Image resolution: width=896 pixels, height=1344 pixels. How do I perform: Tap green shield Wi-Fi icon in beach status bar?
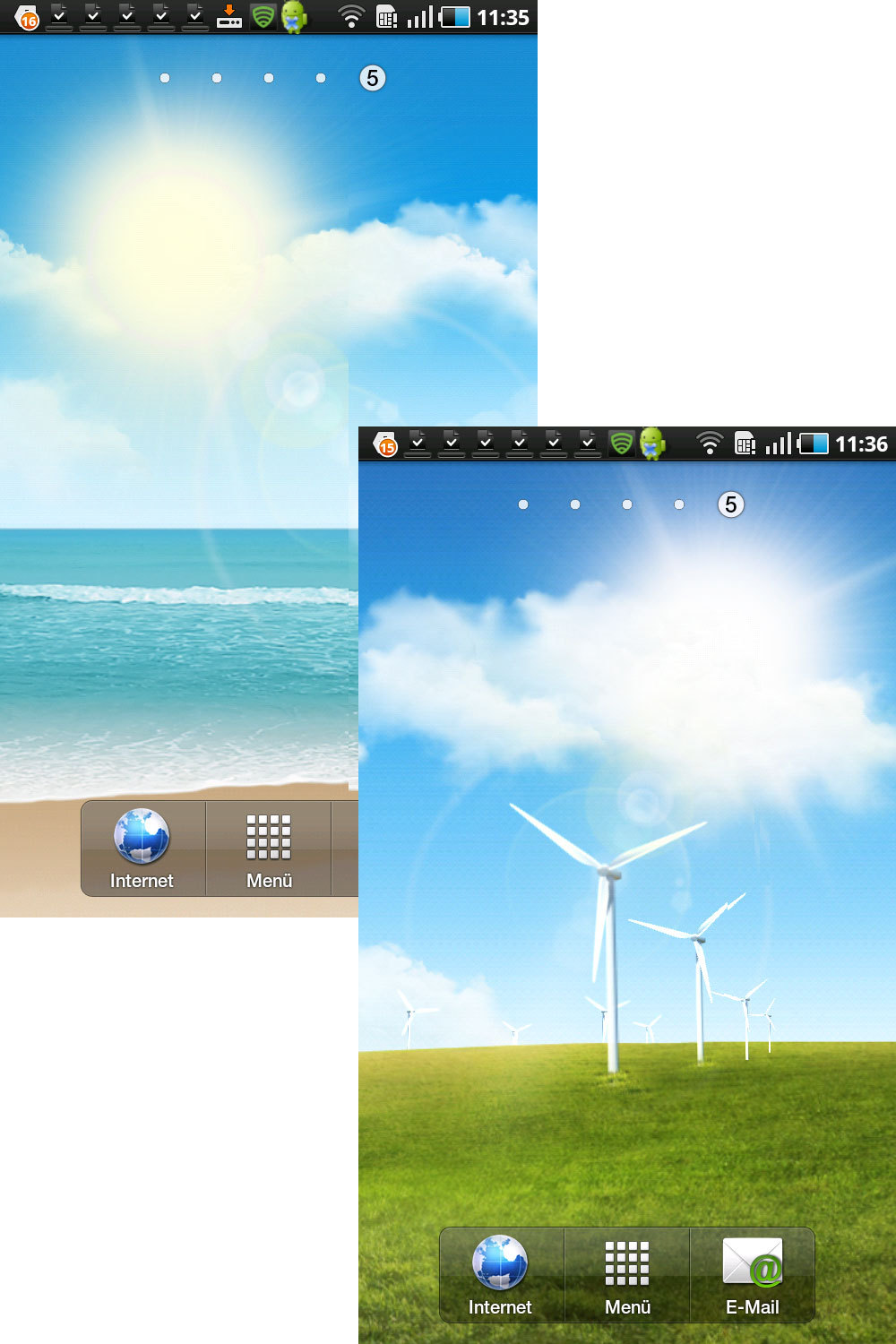point(263,16)
